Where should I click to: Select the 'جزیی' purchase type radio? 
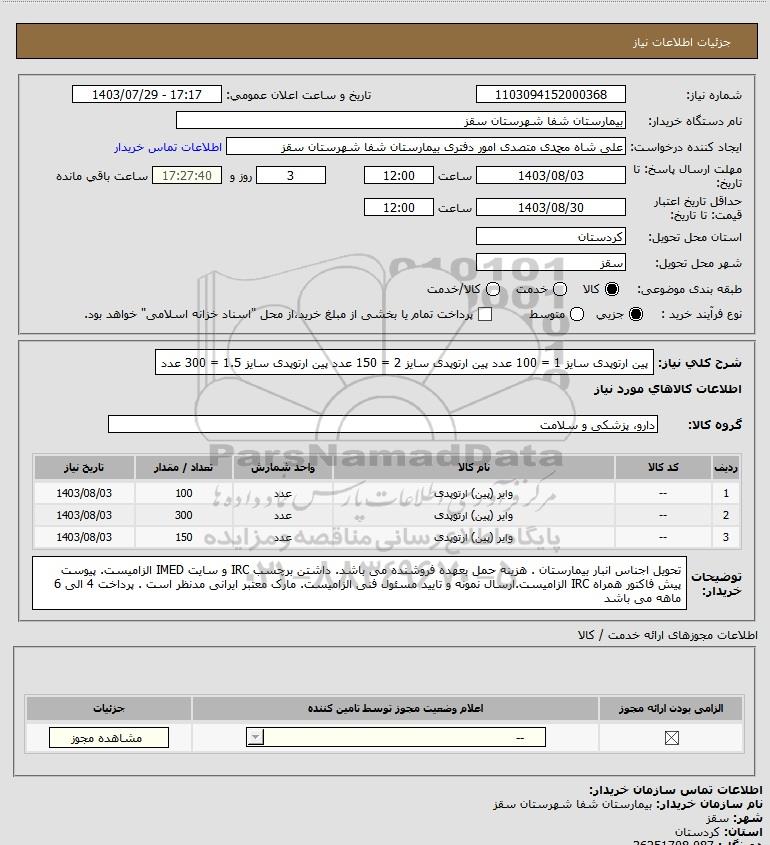pos(636,314)
